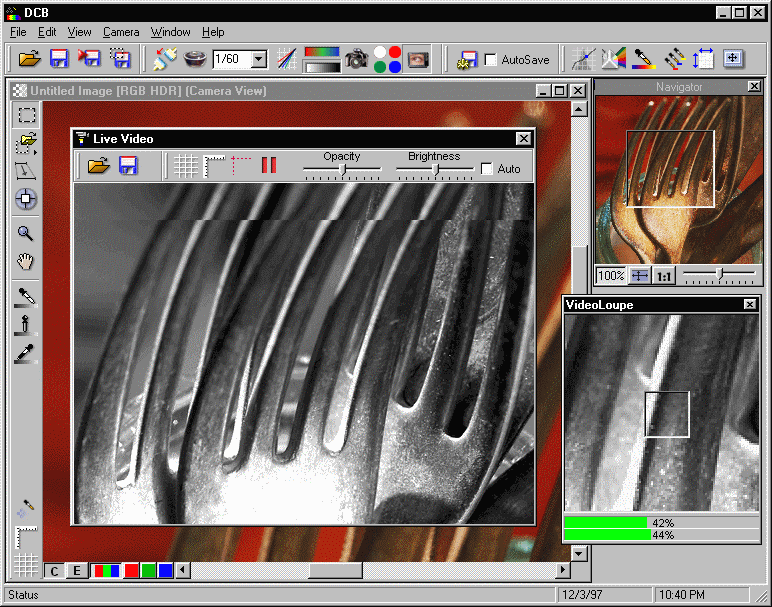Select the magnifier zoom tool

pyautogui.click(x=26, y=233)
